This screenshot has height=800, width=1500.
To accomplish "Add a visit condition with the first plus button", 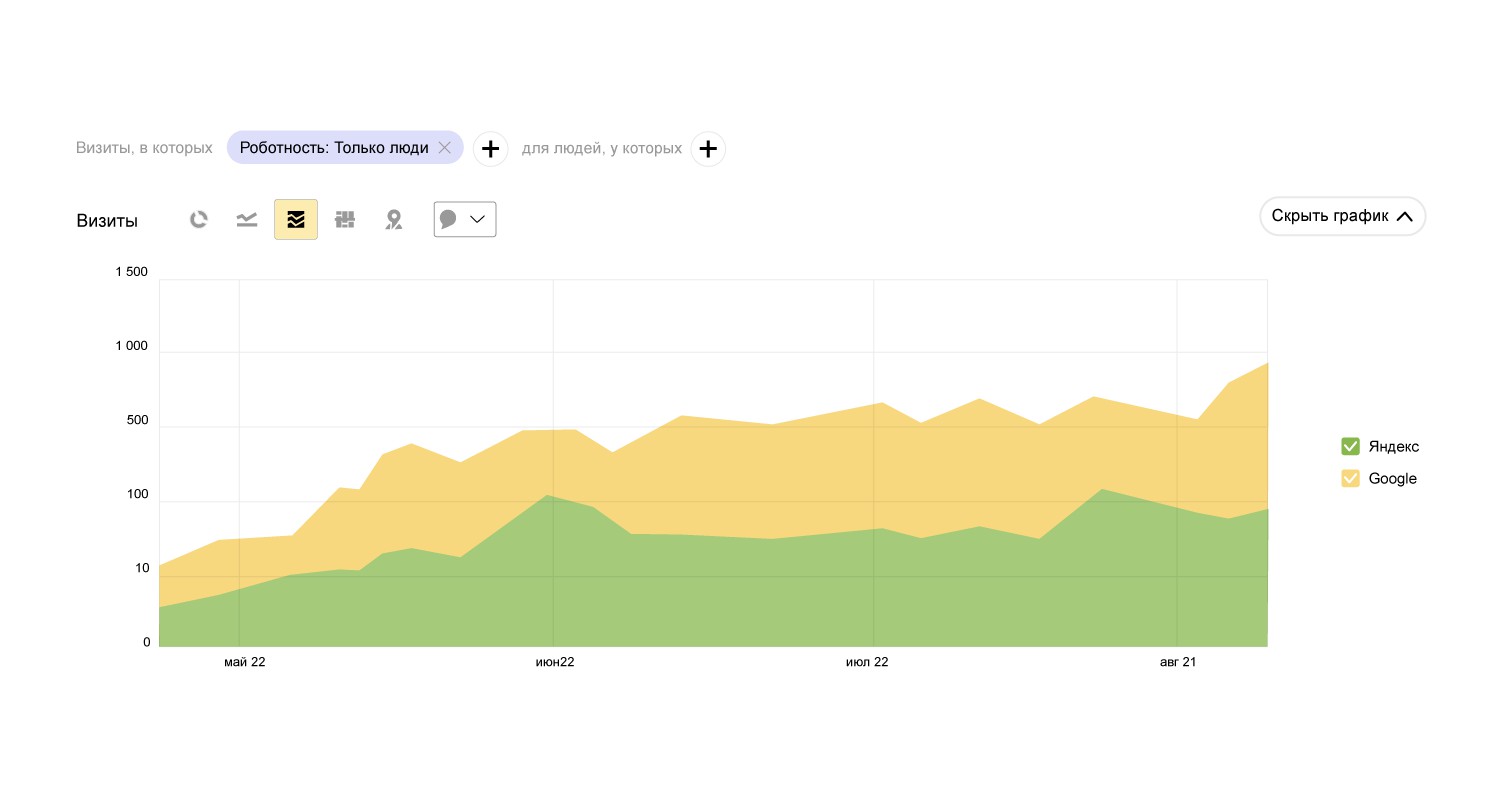I will click(x=490, y=149).
